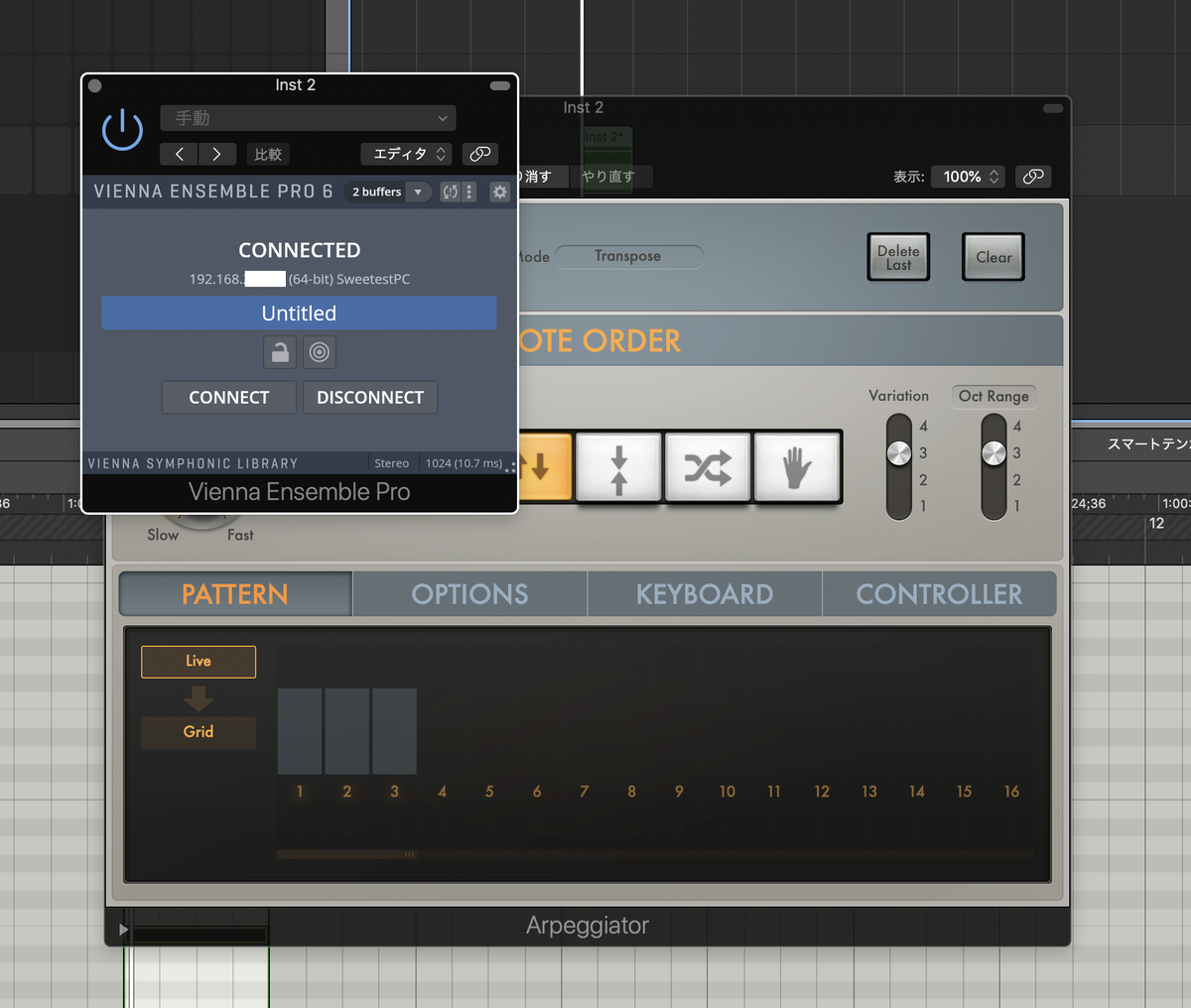The height and width of the screenshot is (1008, 1191).
Task: Click the Clear button
Action: [x=993, y=257]
